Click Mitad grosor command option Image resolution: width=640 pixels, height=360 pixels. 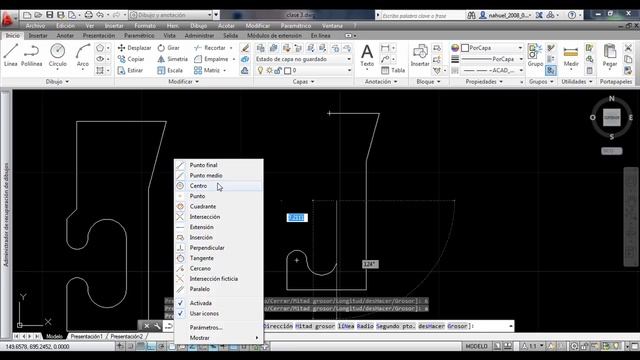pos(315,326)
